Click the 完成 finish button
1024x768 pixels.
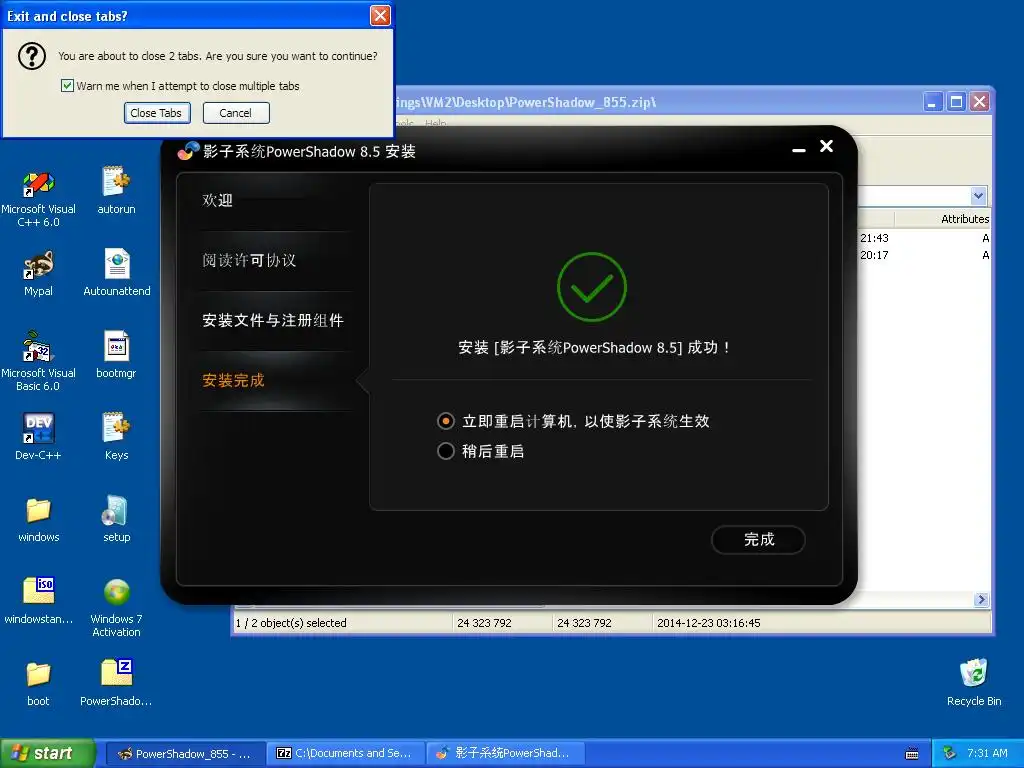758,539
